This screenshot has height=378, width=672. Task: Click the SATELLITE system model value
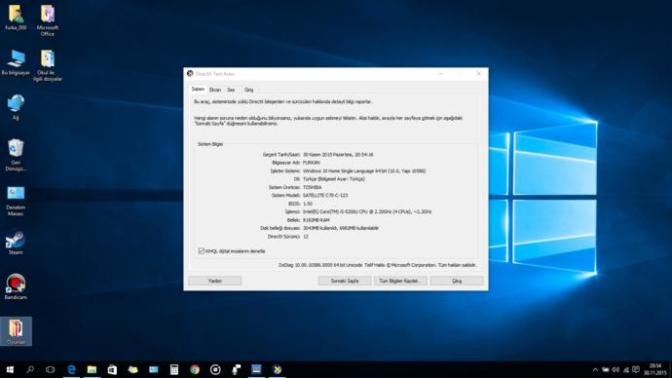325,195
